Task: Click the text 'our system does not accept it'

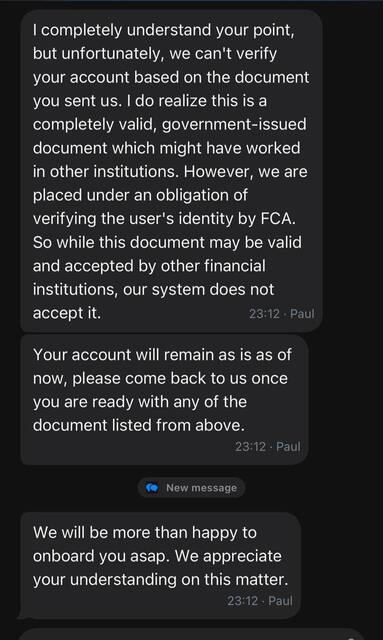Action: click(x=154, y=301)
